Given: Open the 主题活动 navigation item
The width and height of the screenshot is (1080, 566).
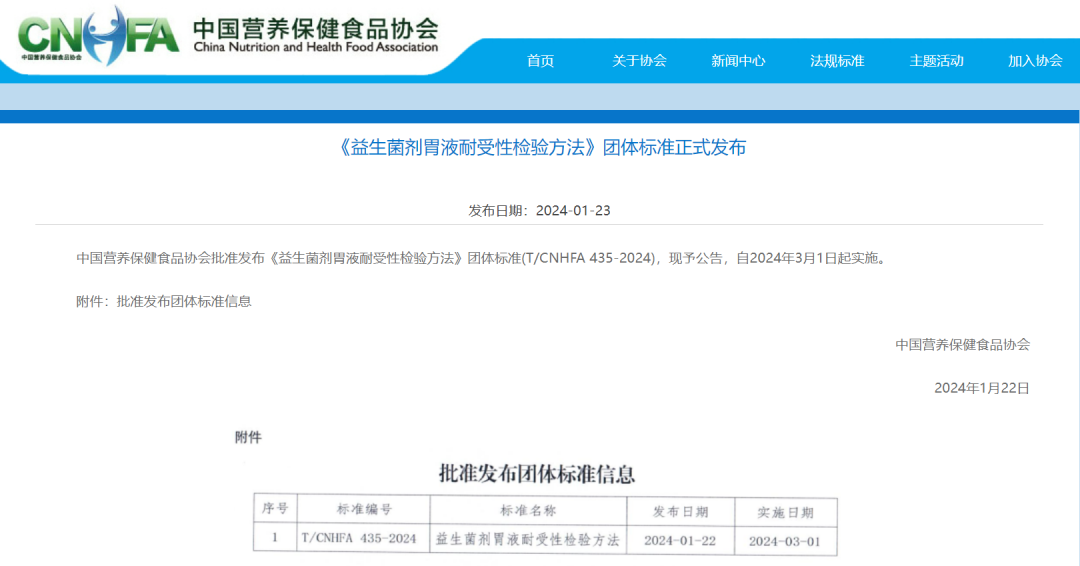Looking at the screenshot, I should [x=936, y=61].
